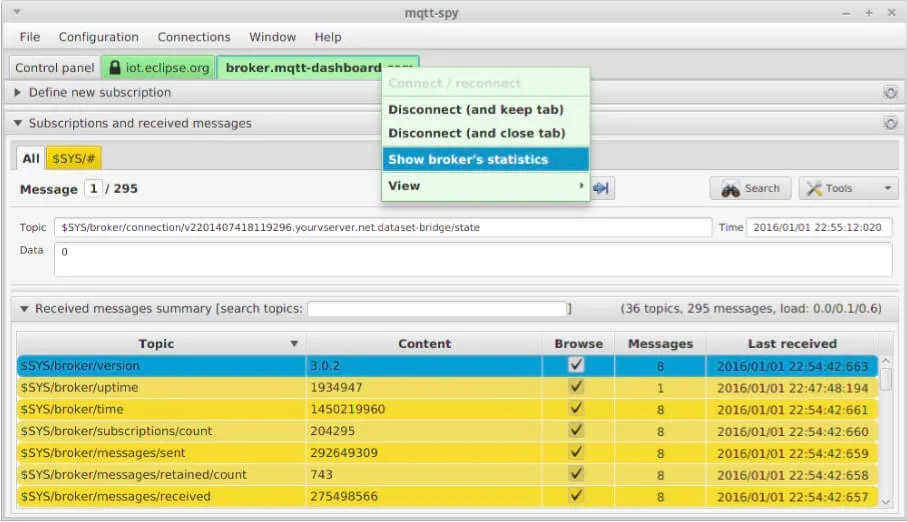Open the Window menu
Screen dimensions: 907x522
pos(272,37)
